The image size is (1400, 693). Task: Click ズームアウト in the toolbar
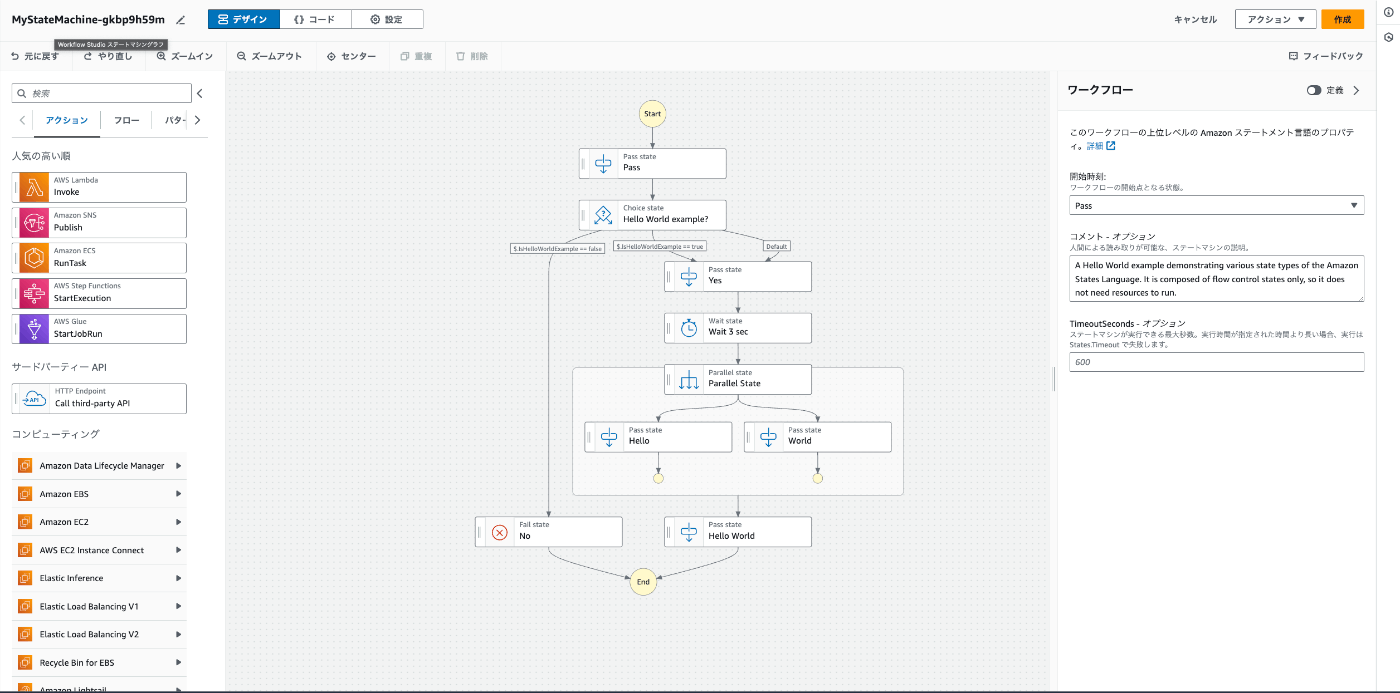[x=269, y=56]
